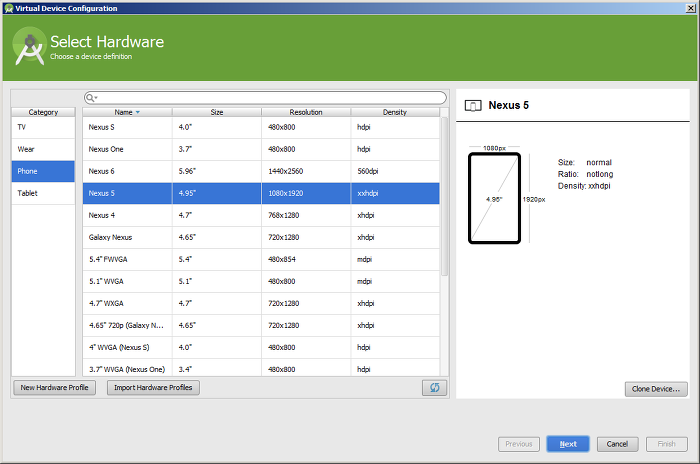Sort devices by the Name column header
700x464 pixels.
pyautogui.click(x=127, y=112)
